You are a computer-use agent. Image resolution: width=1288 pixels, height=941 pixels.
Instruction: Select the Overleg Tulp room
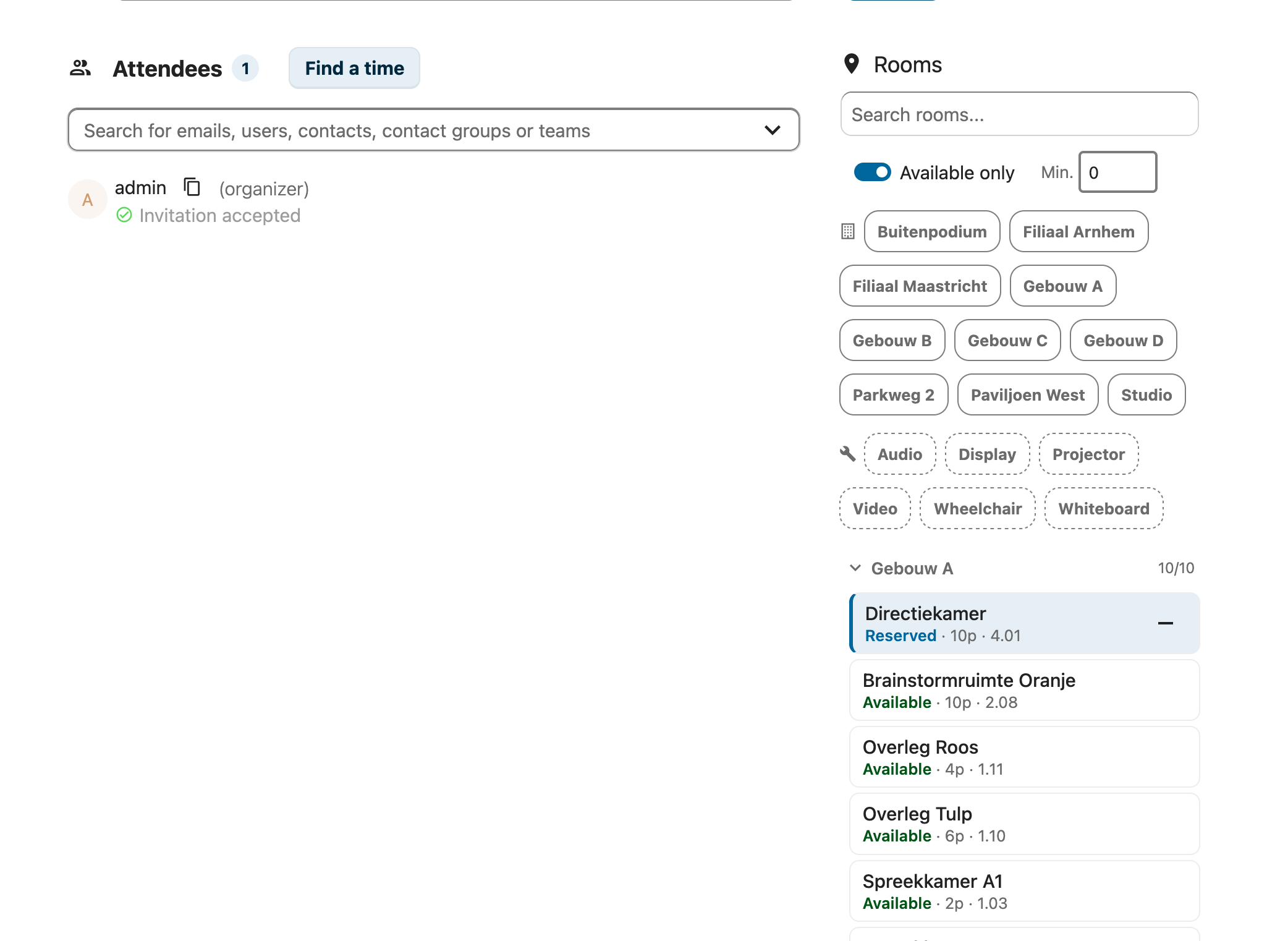[x=1023, y=824]
